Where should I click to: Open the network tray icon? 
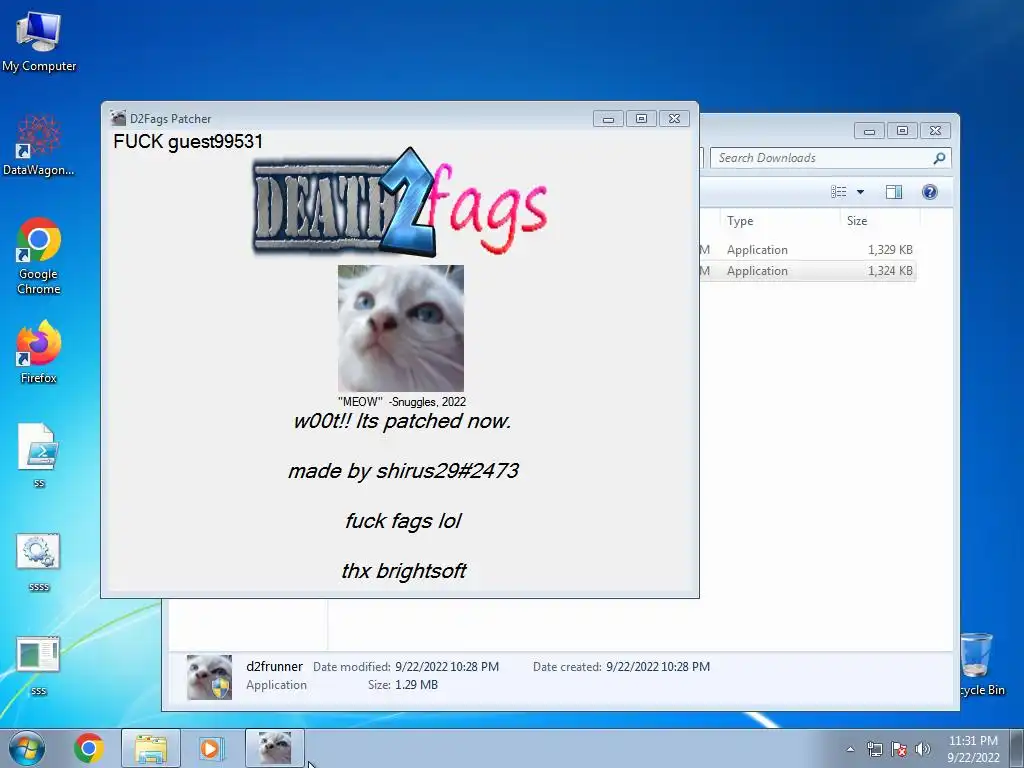(x=874, y=749)
